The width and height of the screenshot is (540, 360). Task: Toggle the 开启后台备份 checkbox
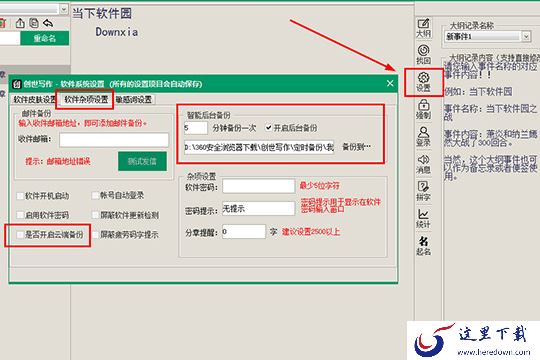tap(269, 128)
